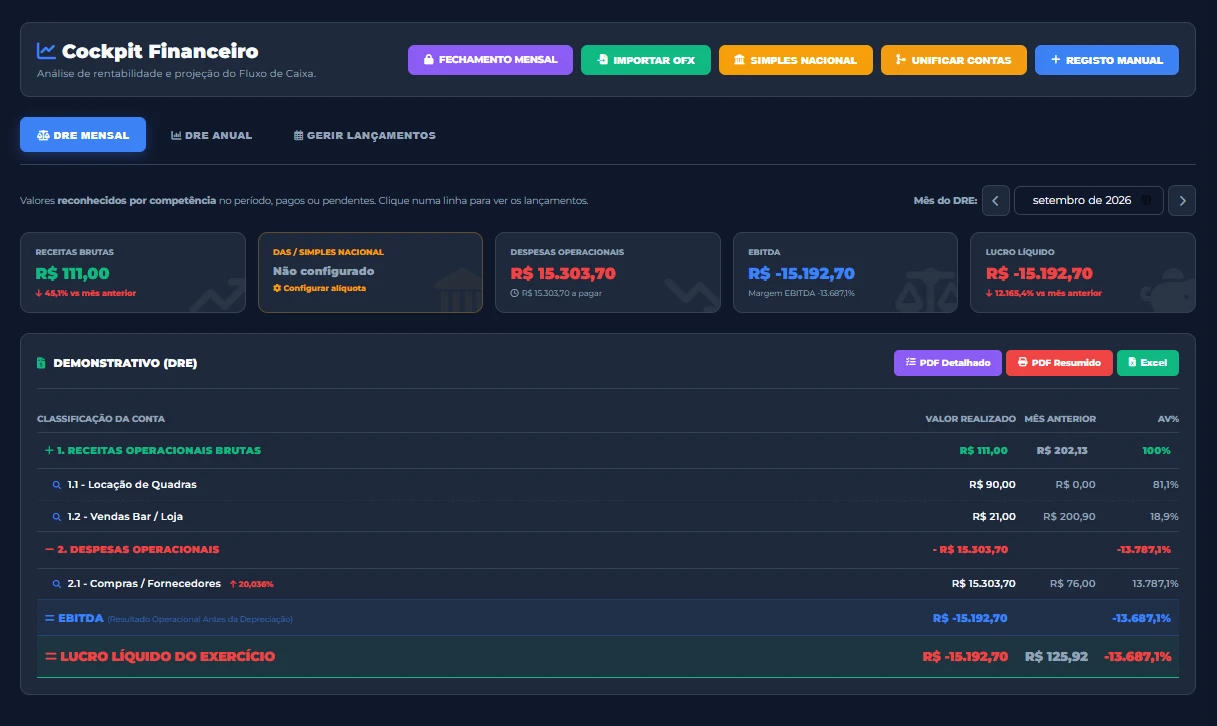Viewport: 1217px width, 726px height.
Task: Click the chart logo icon next to Cockpit Financeiro
Action: pos(46,50)
